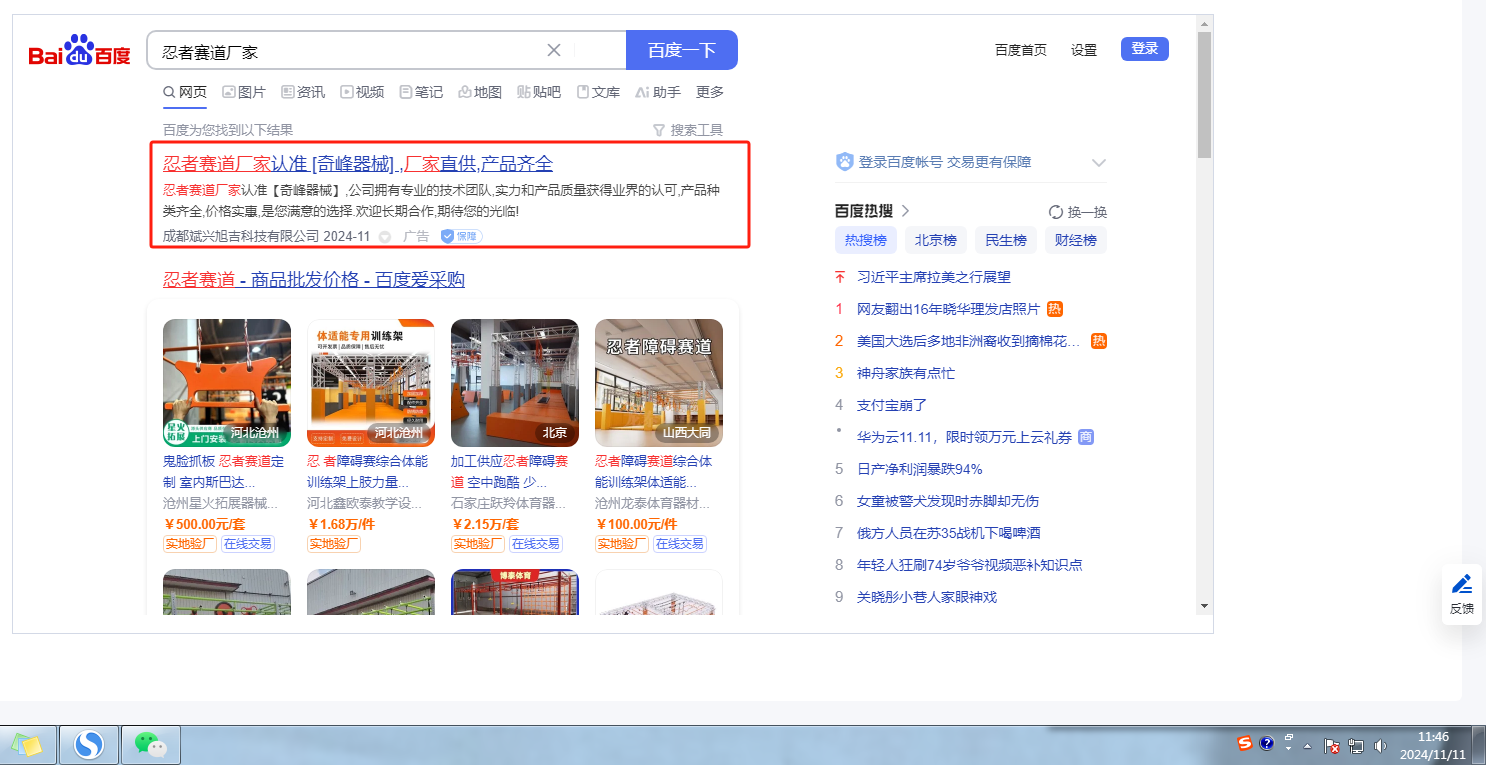Select the 北京榜 tab
Viewport: 1486px width, 765px height.
click(x=936, y=240)
